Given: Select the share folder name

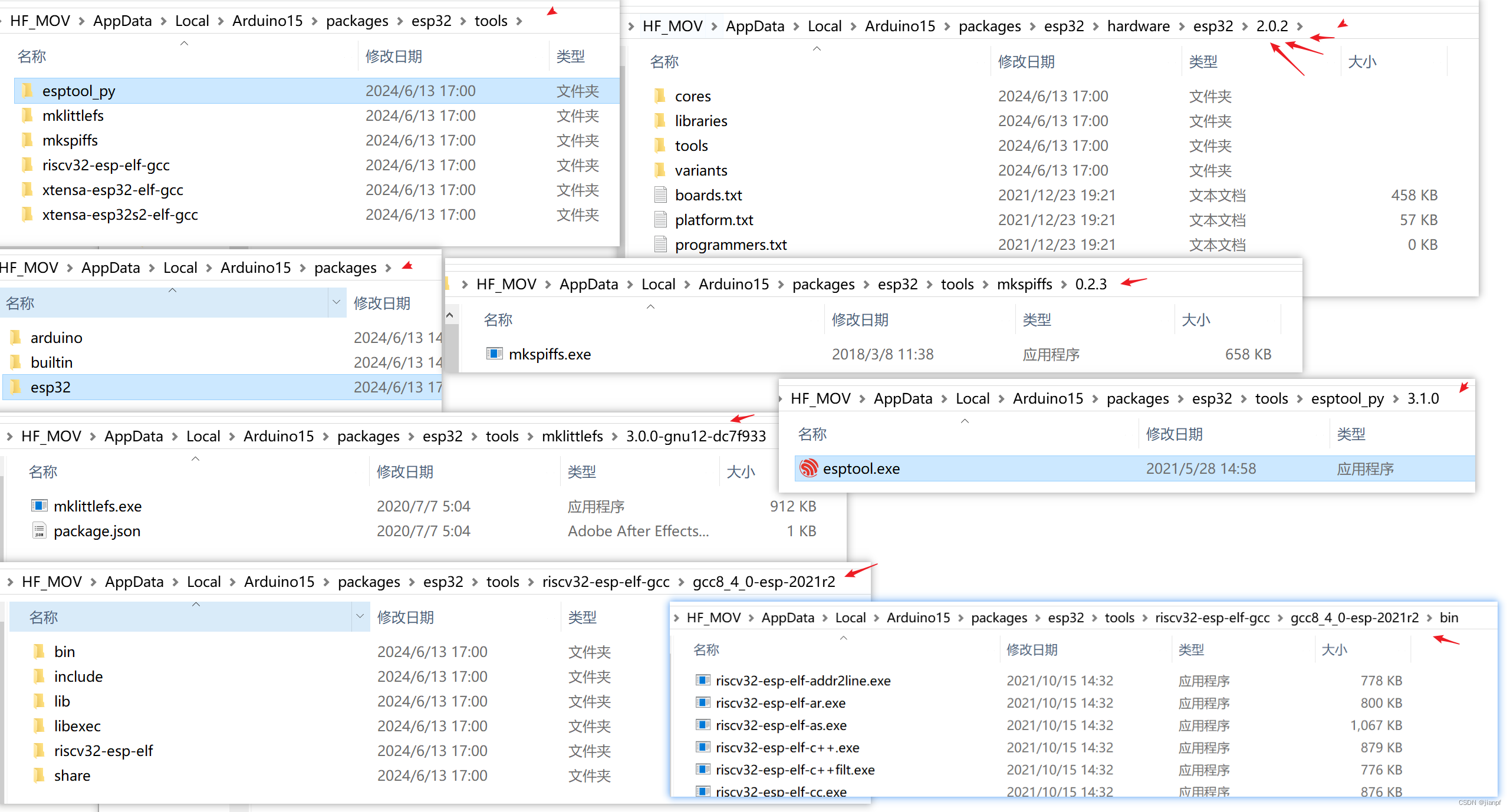Looking at the screenshot, I should (x=73, y=775).
